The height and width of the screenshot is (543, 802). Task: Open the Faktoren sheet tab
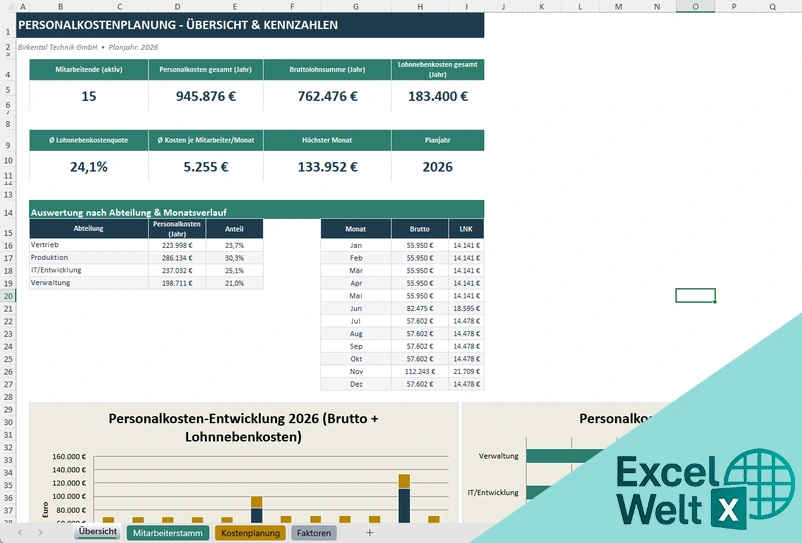coord(314,533)
